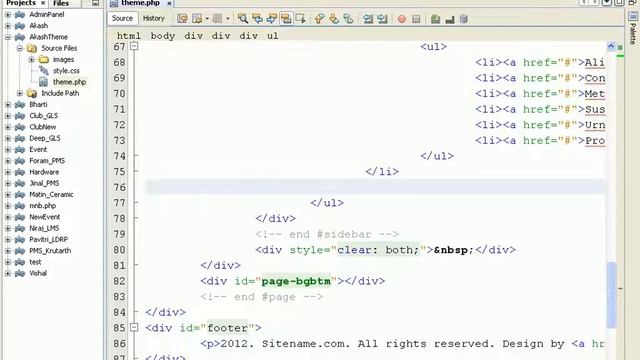The image size is (640, 360).
Task: Select the Event project
Action: coord(38,149)
